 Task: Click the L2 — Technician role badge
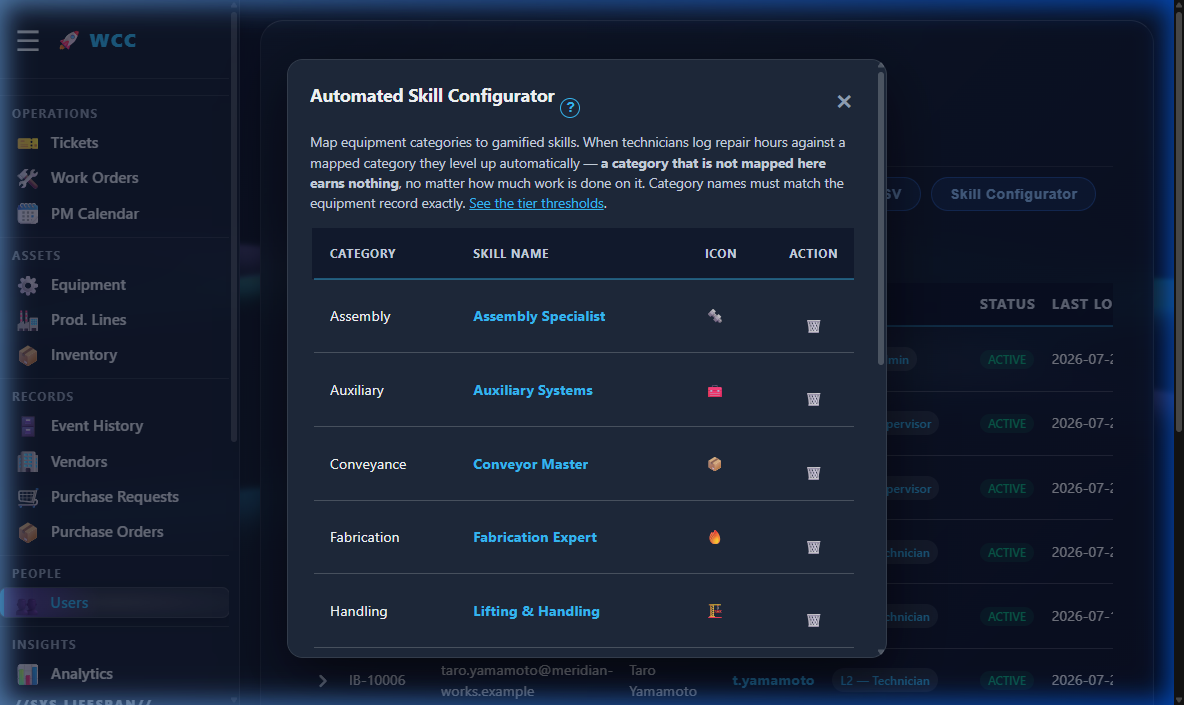click(x=884, y=681)
